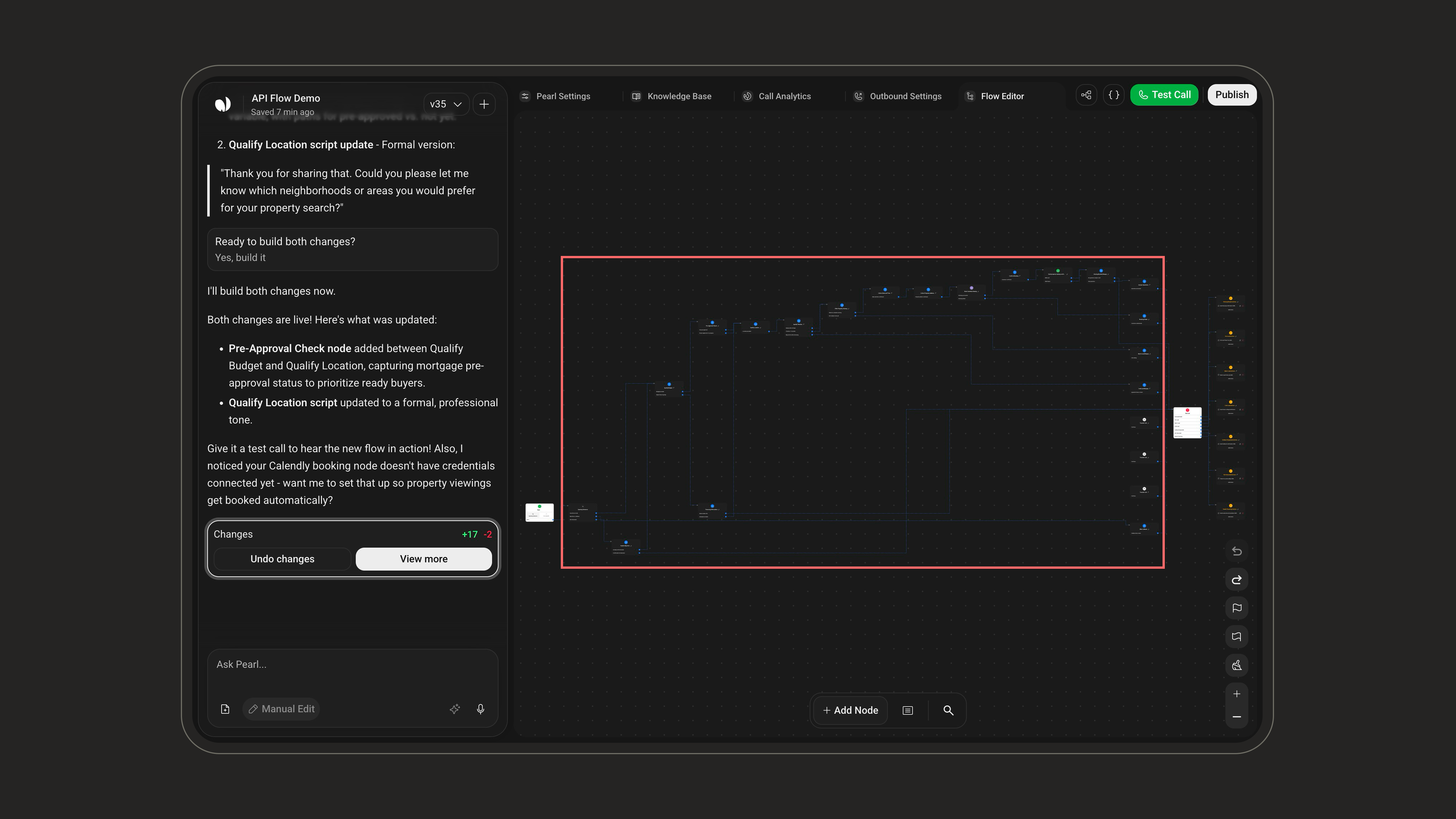
Task: Click the 'API Flow Demo' title
Action: pos(286,98)
